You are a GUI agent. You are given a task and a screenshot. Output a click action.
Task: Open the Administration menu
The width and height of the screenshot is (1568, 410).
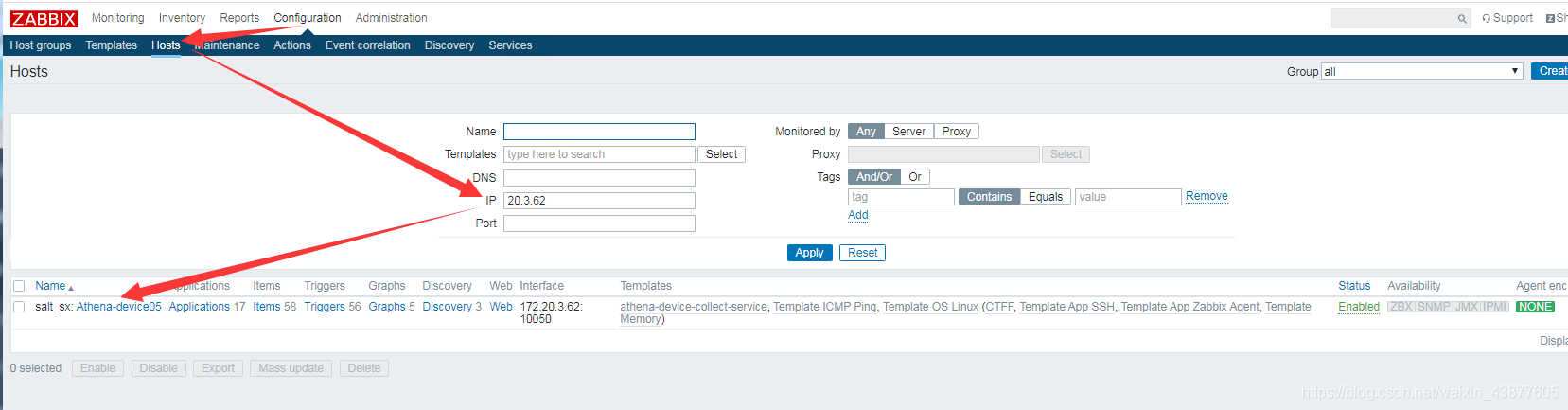pyautogui.click(x=391, y=18)
